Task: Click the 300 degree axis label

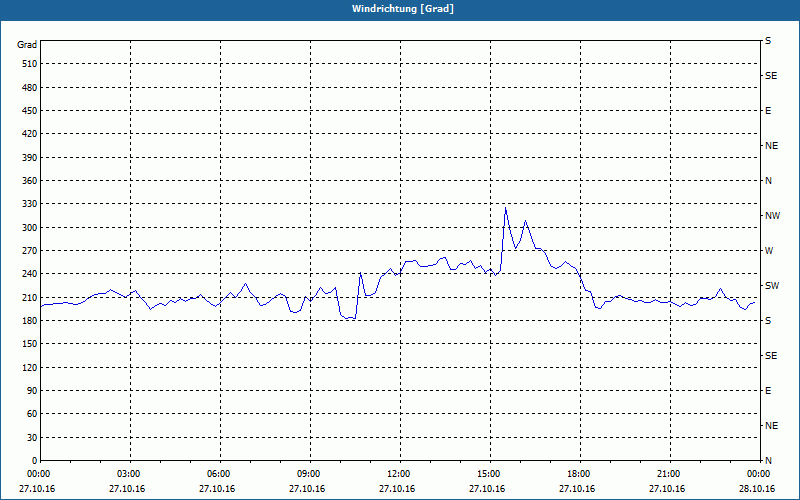Action: click(30, 228)
